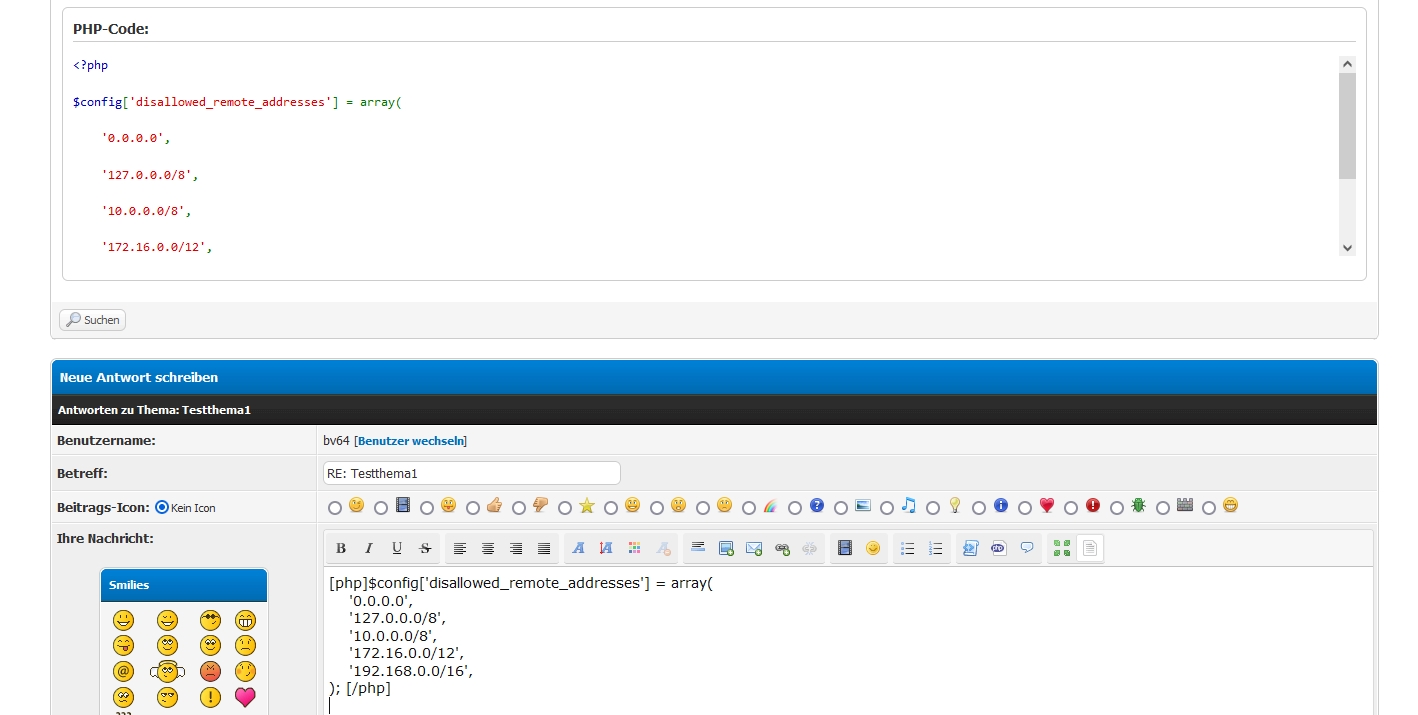Insert a code block
This screenshot has height=715, width=1418.
pos(970,548)
